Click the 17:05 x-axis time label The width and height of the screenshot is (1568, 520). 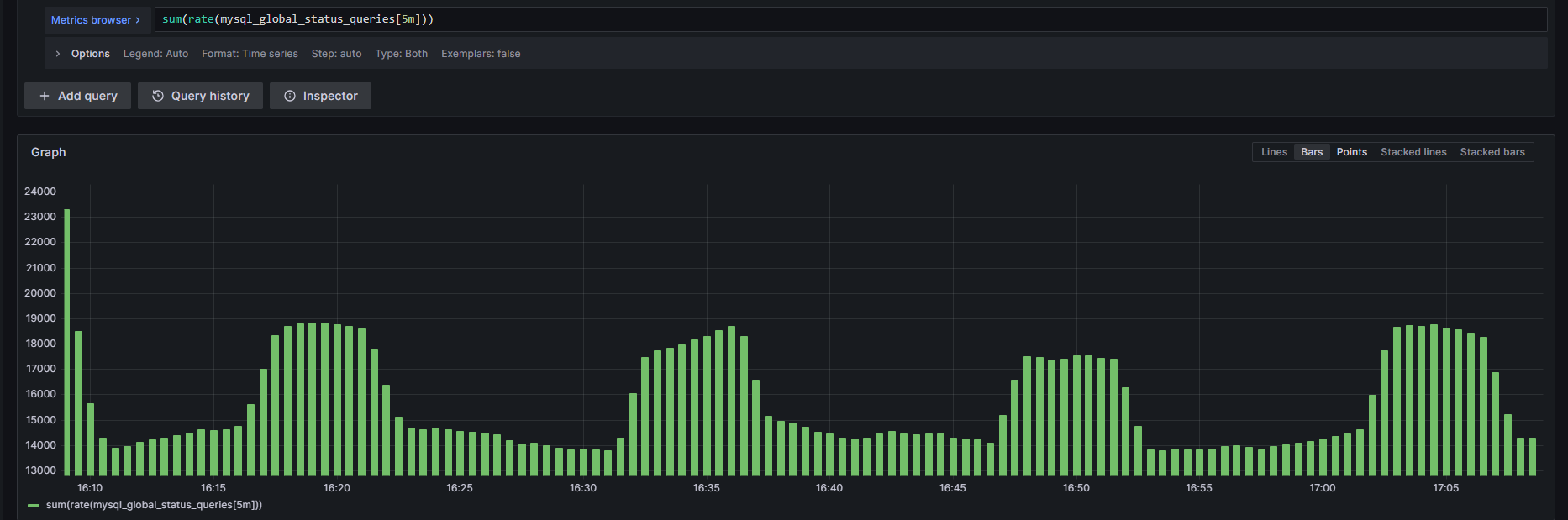[x=1445, y=488]
